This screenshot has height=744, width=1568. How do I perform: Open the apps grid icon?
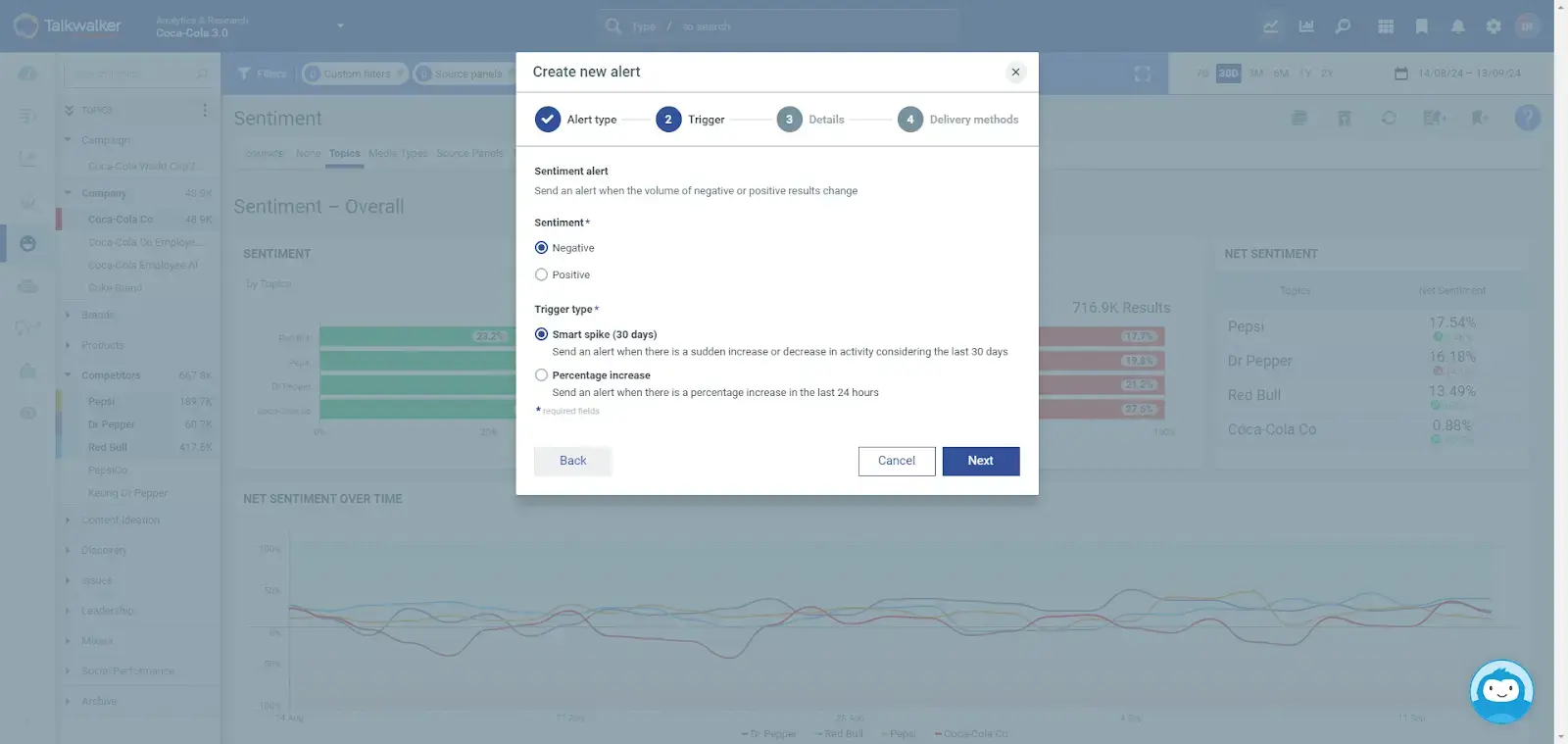(1386, 26)
